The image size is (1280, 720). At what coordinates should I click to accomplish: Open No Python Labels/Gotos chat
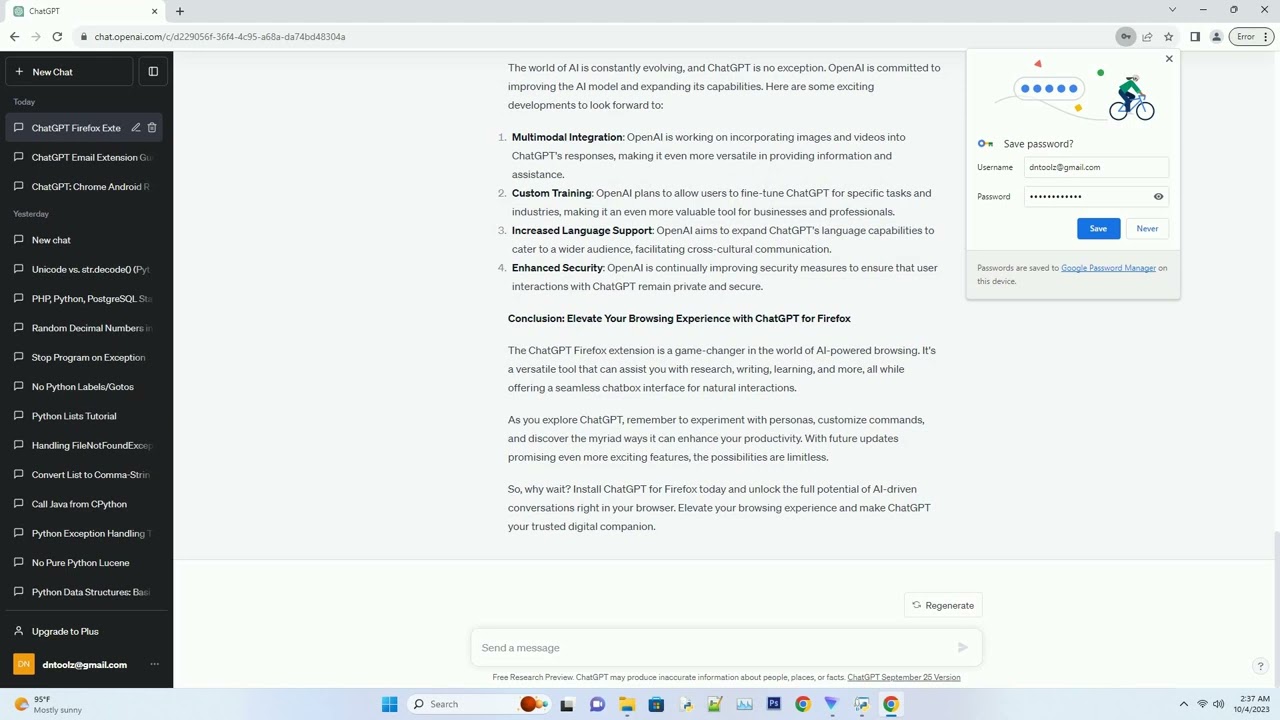point(86,387)
